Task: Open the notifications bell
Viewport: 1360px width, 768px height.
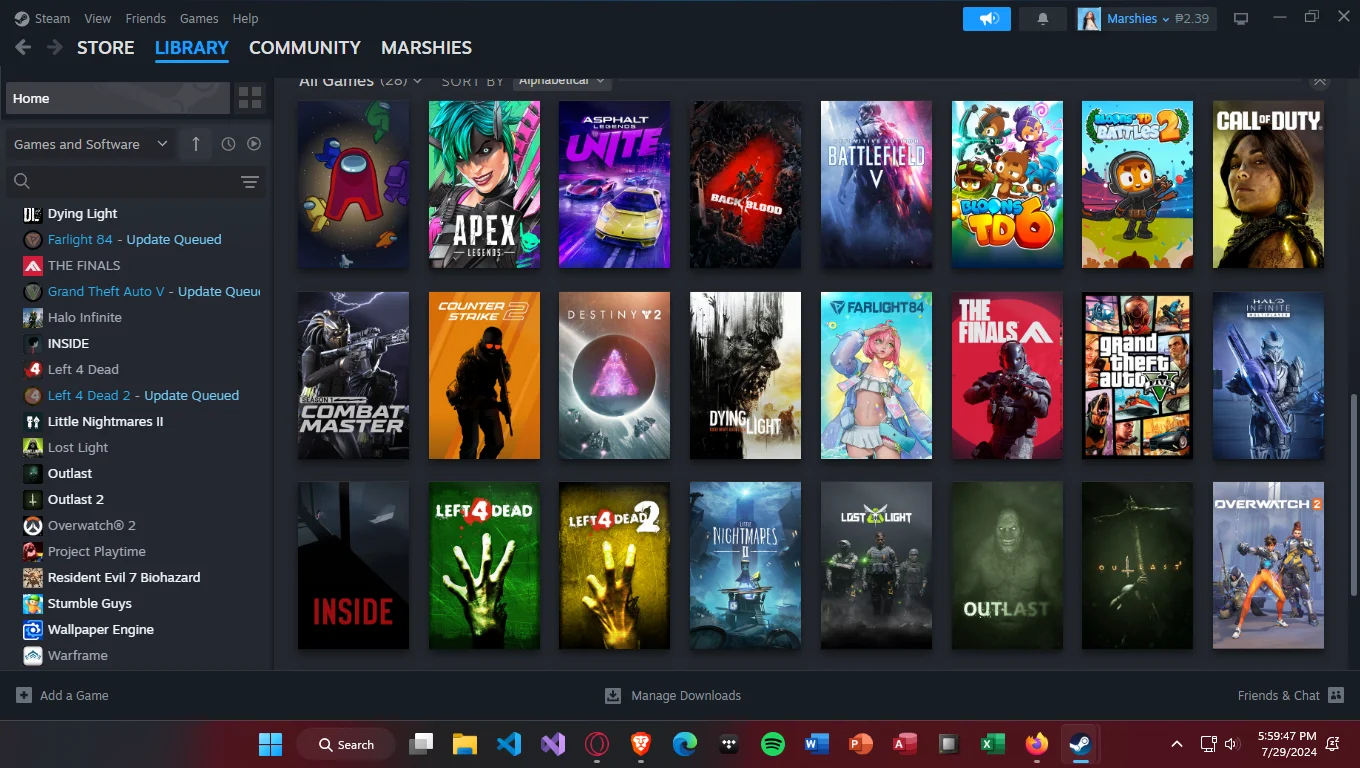Action: coord(1043,19)
